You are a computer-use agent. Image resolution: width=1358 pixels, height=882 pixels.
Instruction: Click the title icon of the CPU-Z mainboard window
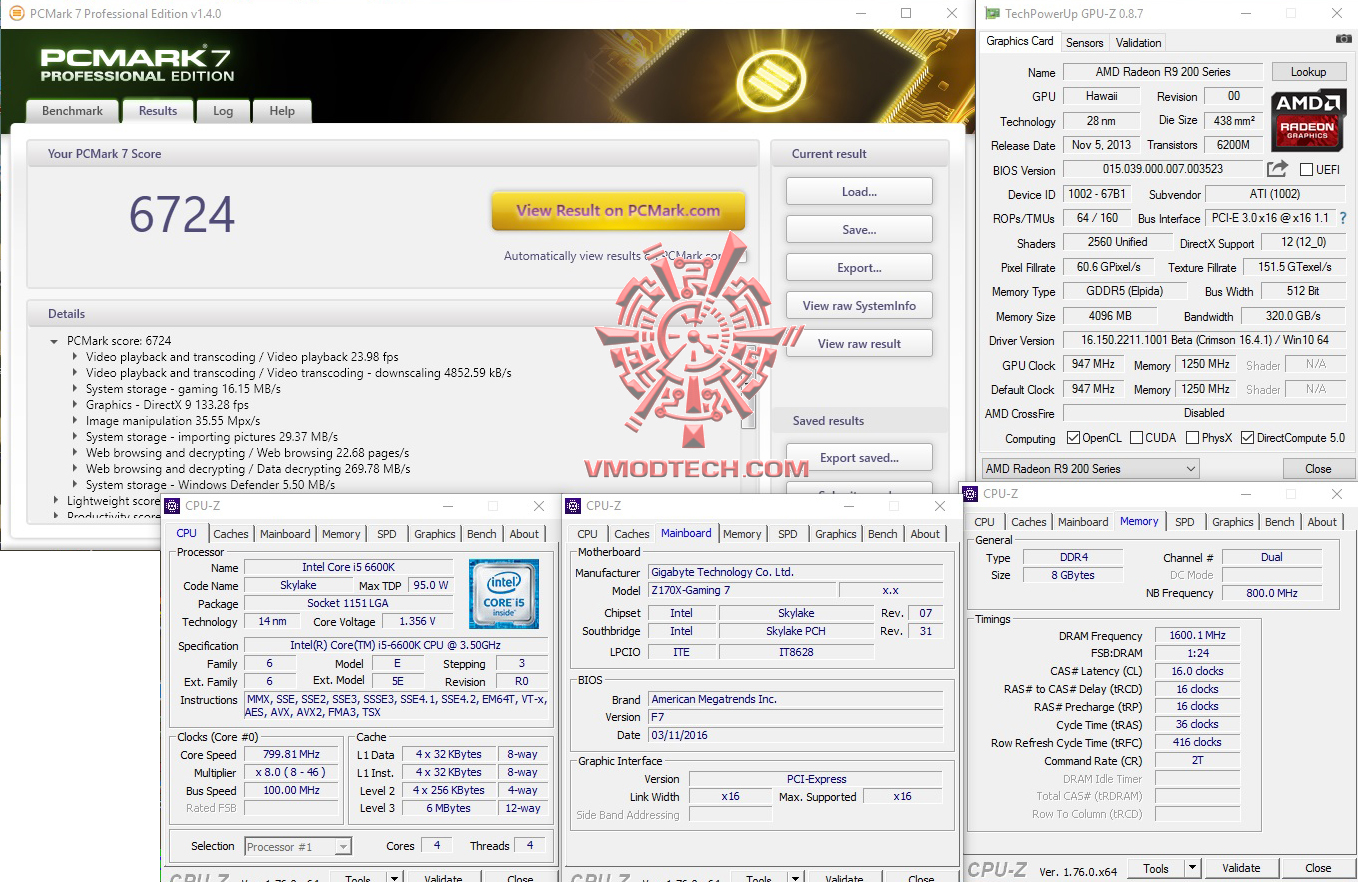pyautogui.click(x=573, y=506)
